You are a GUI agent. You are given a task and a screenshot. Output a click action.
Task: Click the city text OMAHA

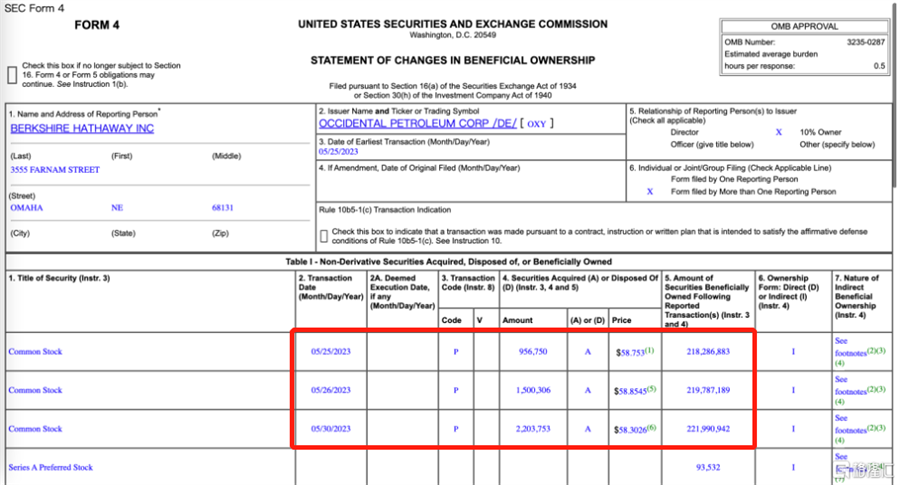point(26,208)
